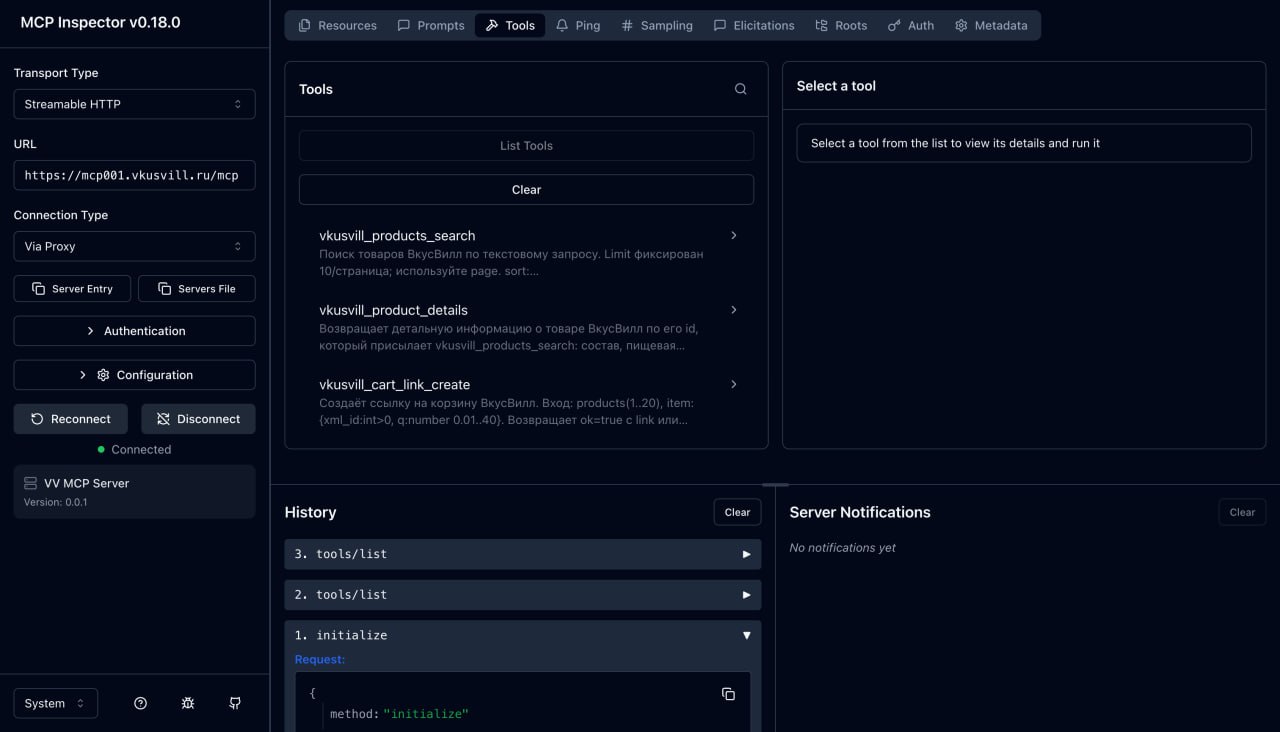Click the search icon in Tools panel
The width and height of the screenshot is (1280, 732).
[740, 89]
